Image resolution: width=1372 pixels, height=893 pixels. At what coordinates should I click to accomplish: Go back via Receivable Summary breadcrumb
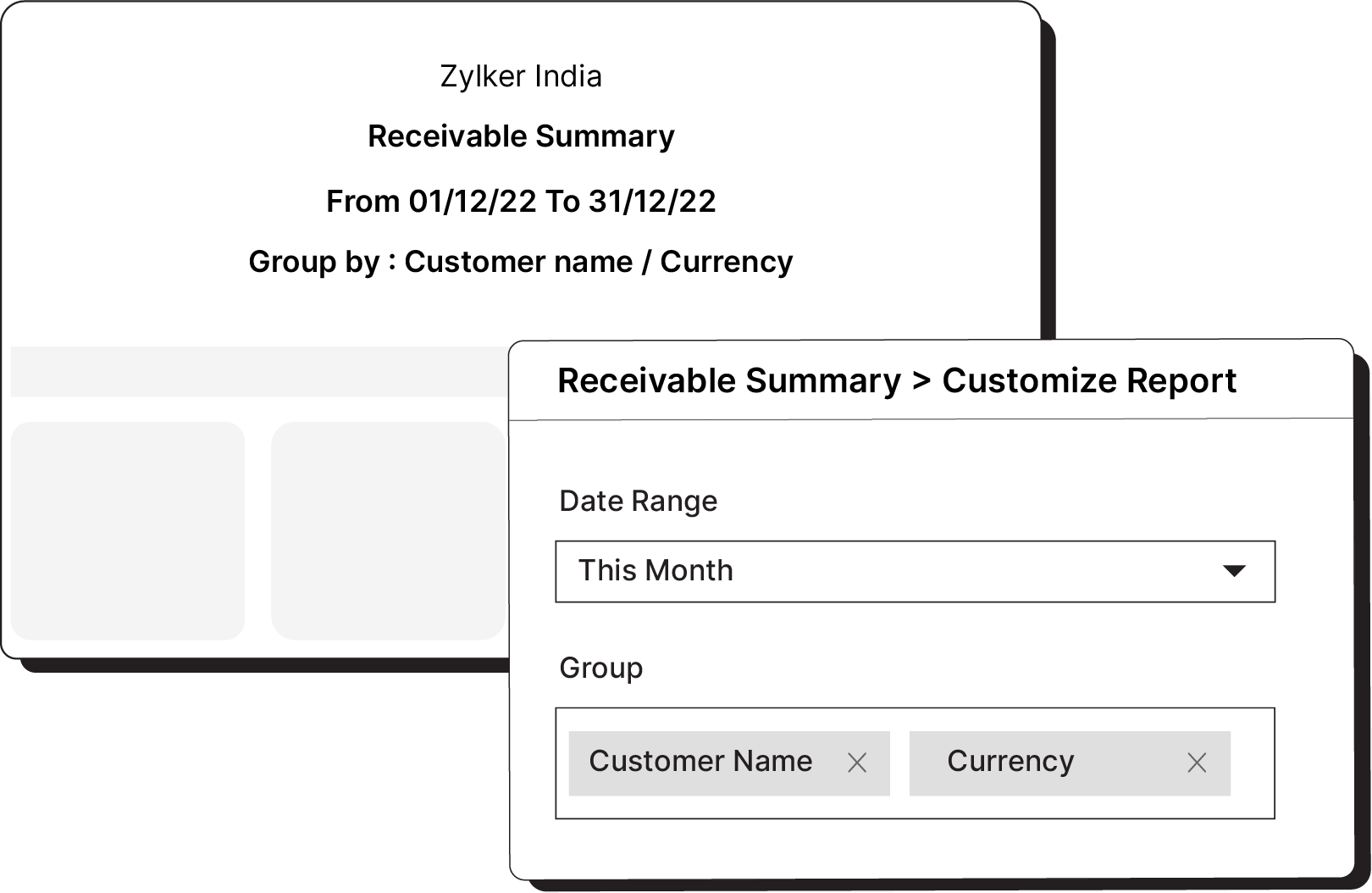coord(728,381)
